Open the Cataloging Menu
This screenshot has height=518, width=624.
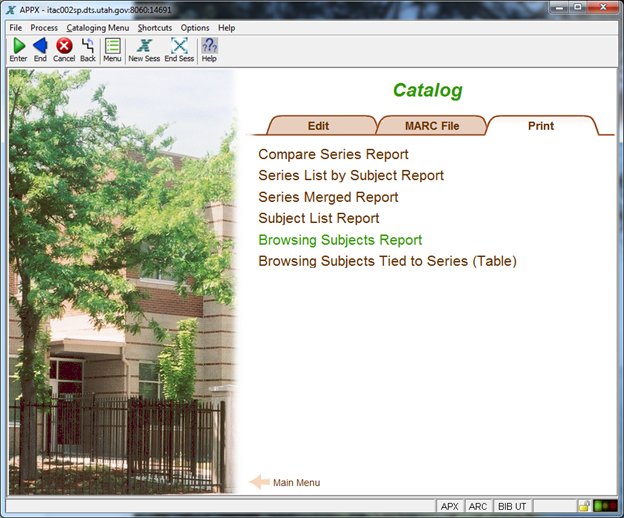tap(97, 28)
